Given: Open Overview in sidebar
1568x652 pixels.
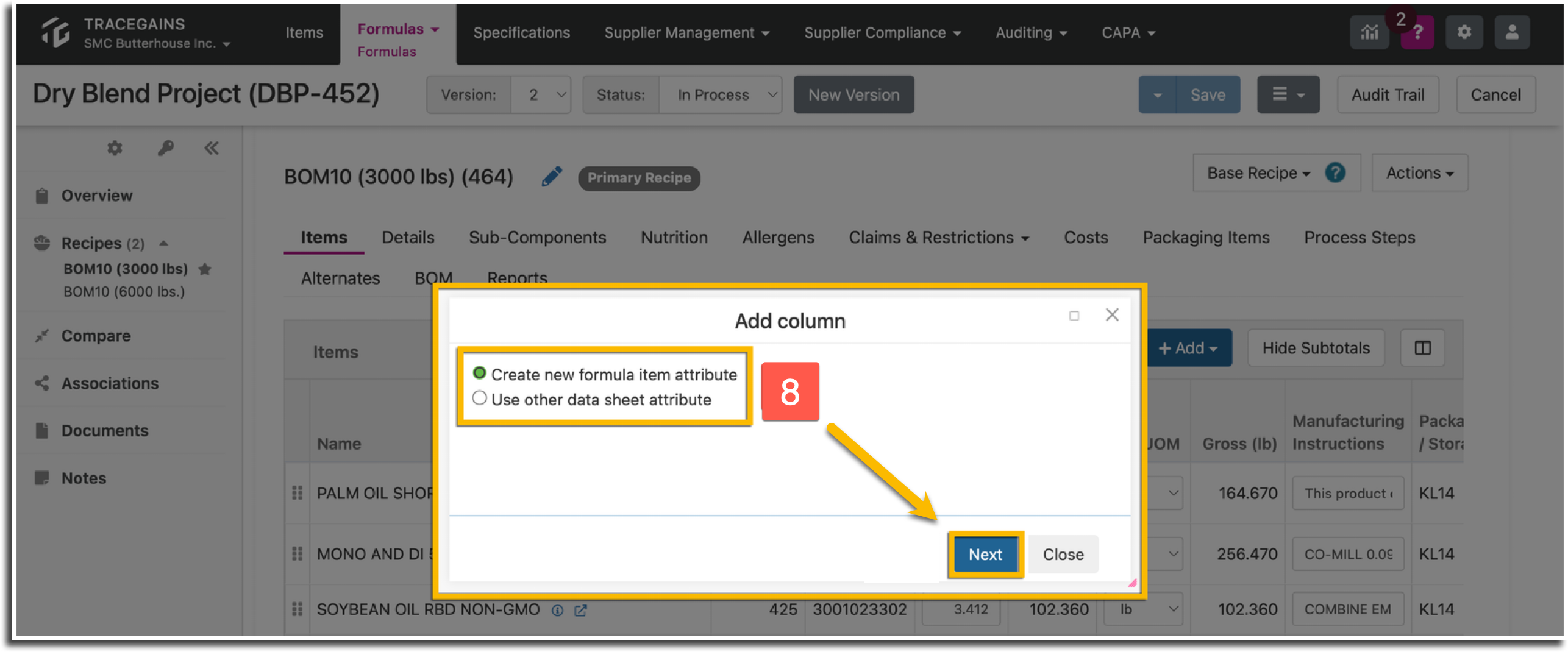Looking at the screenshot, I should coord(96,196).
